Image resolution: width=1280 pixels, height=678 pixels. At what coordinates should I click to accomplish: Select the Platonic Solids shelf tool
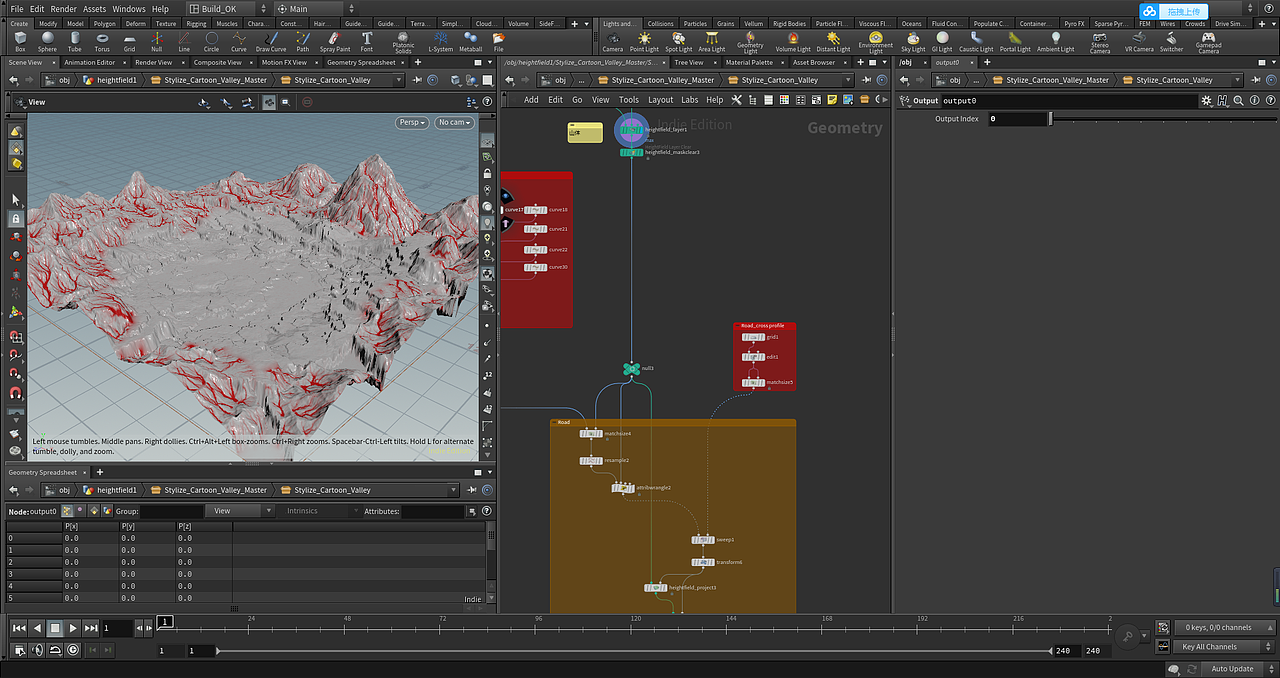coord(403,43)
